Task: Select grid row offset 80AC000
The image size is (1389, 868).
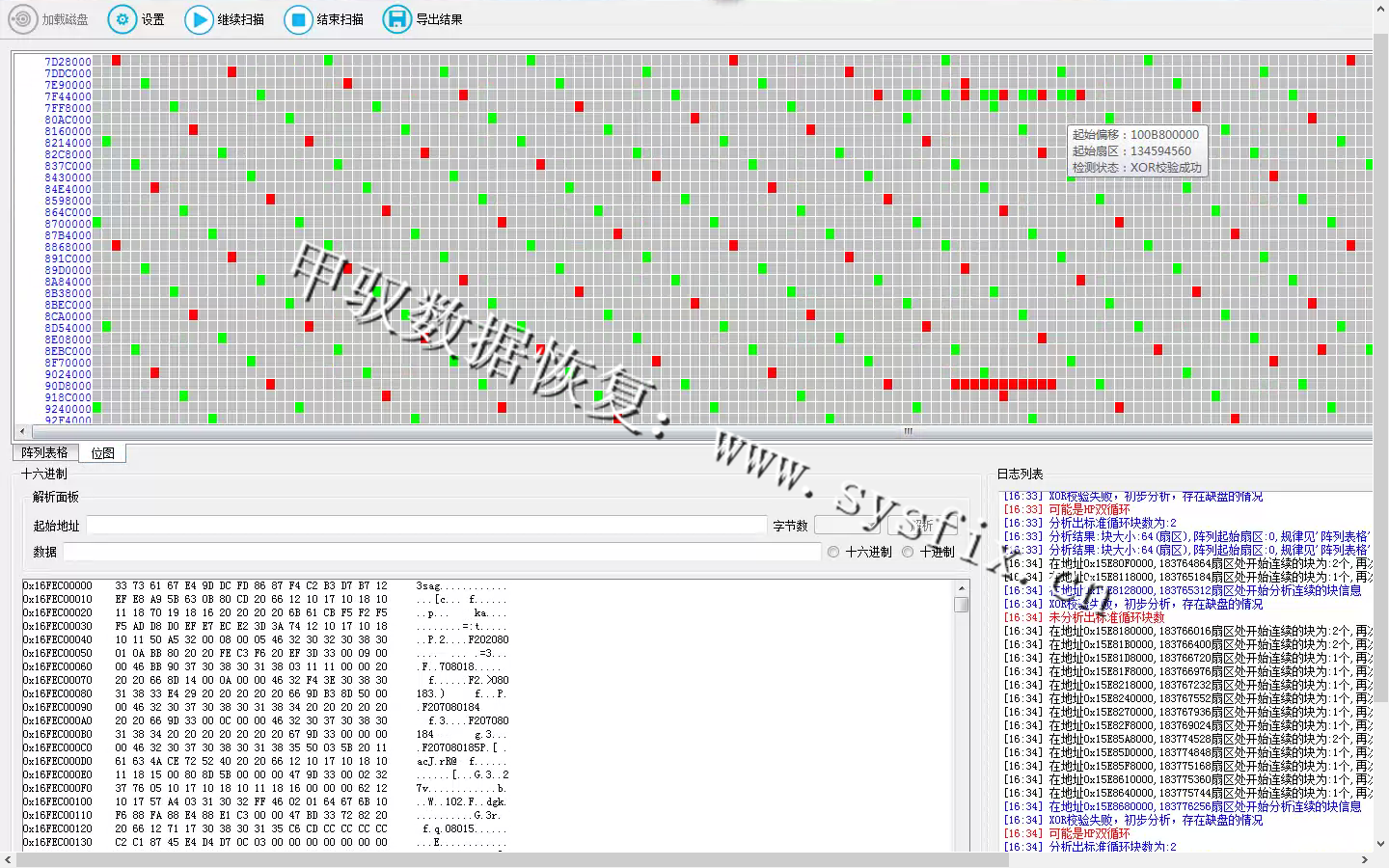Action: [68, 120]
